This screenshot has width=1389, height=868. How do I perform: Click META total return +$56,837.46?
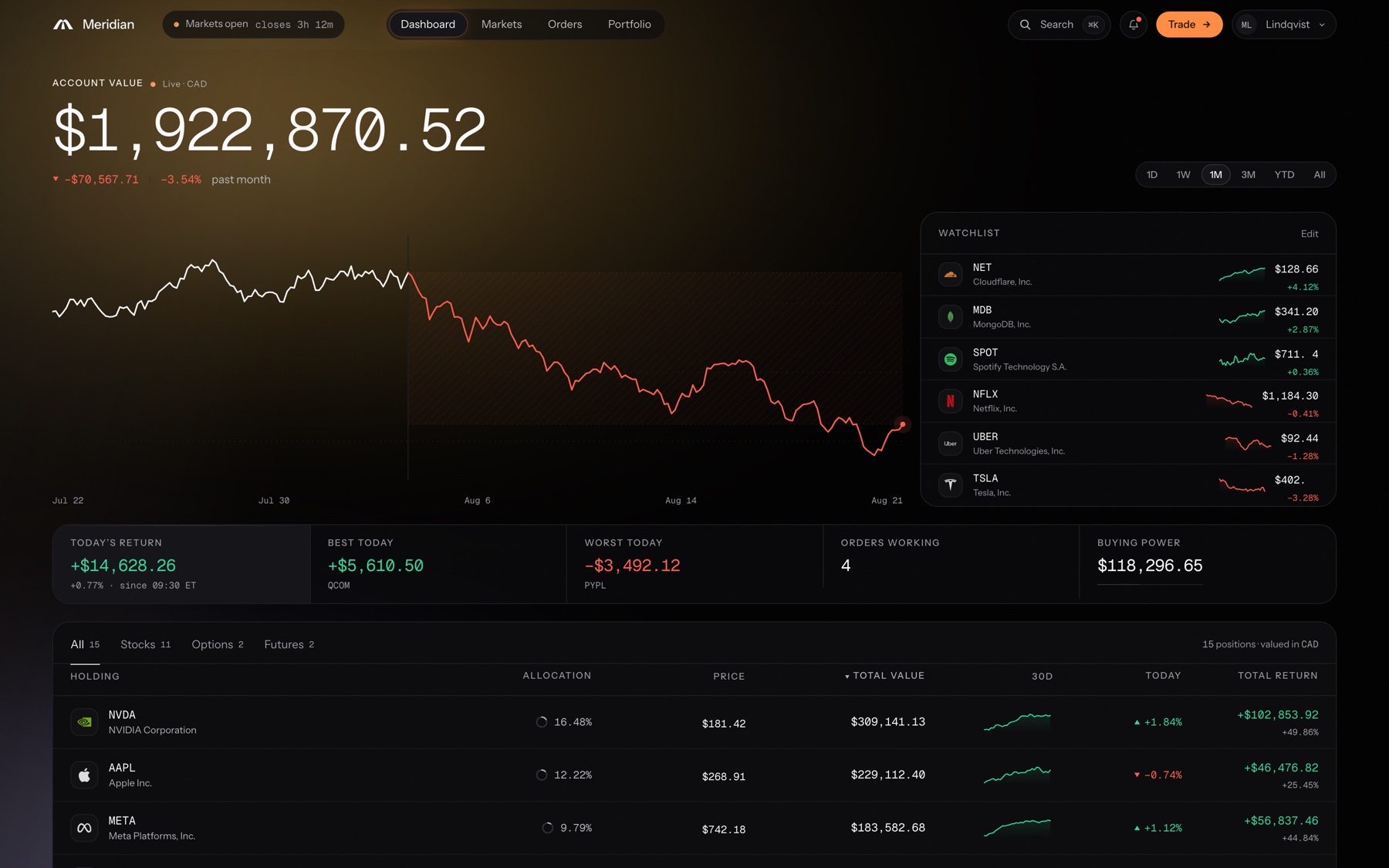click(x=1281, y=821)
